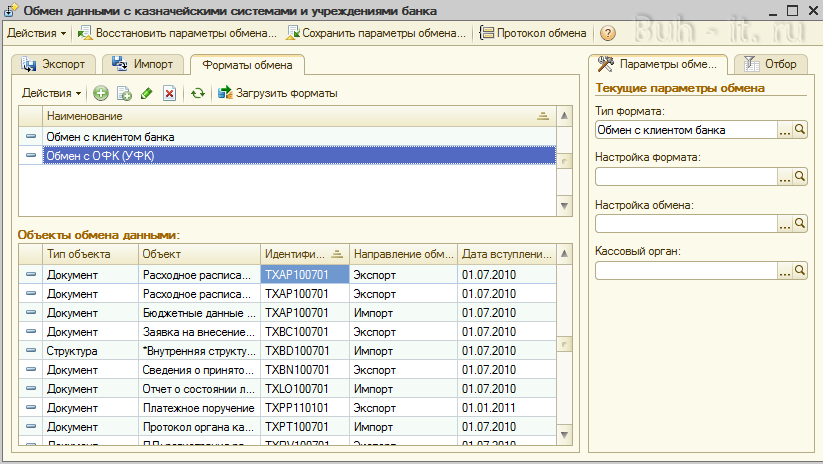Click Восстановить параметры обмена button
This screenshot has height=464, width=823.
click(x=177, y=33)
